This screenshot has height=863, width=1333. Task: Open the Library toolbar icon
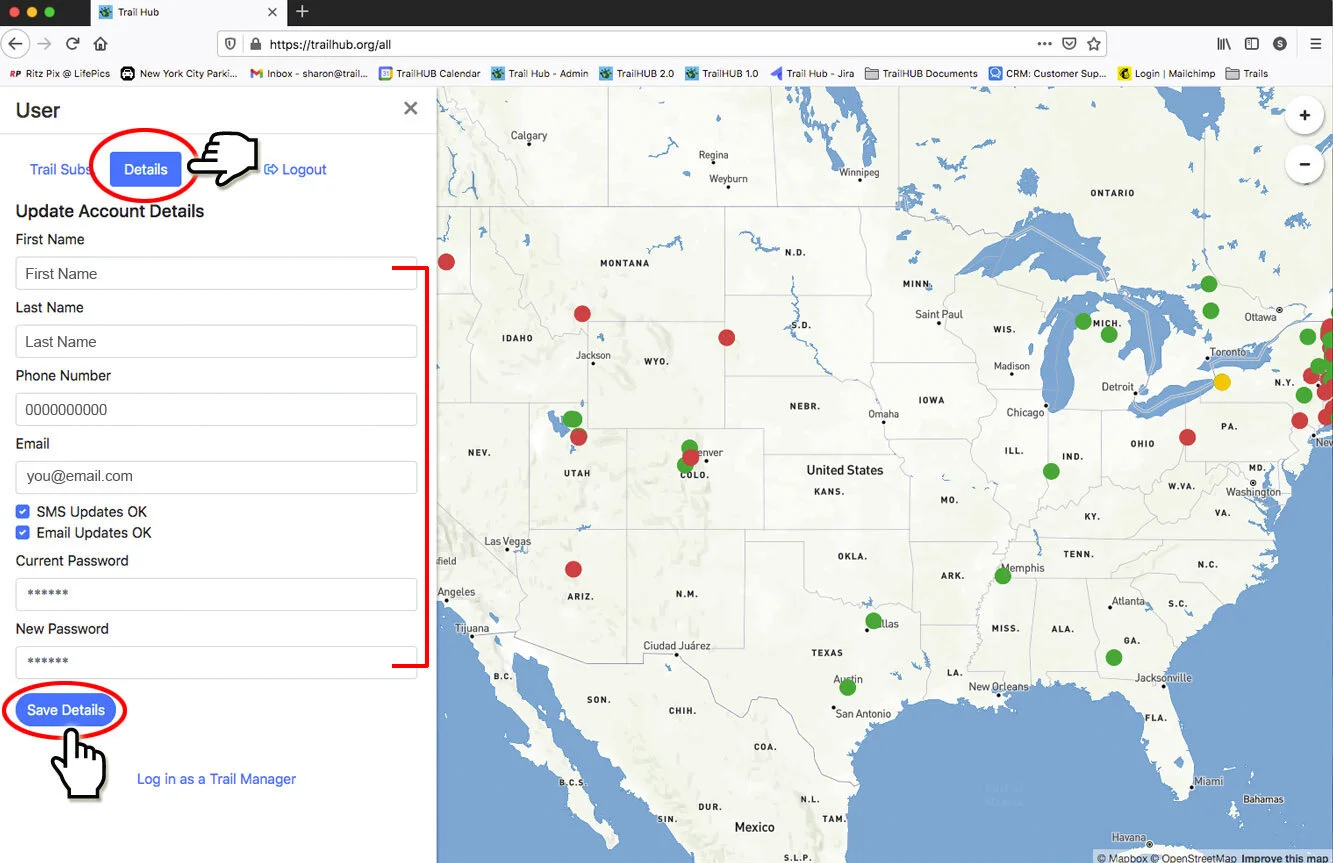(x=1224, y=44)
